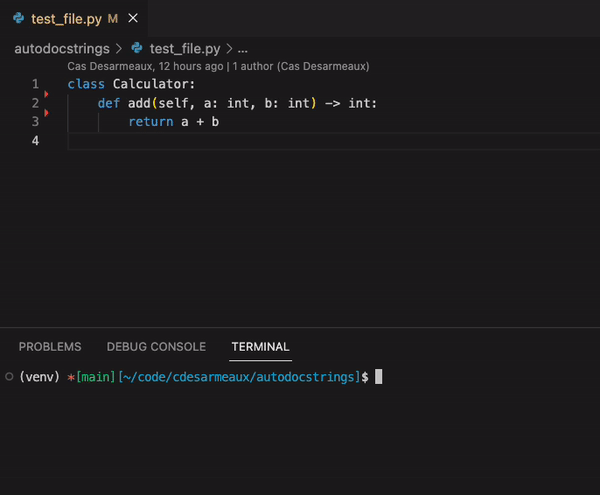
Task: Click the Python icon in test_file.py tab
Action: pos(18,18)
